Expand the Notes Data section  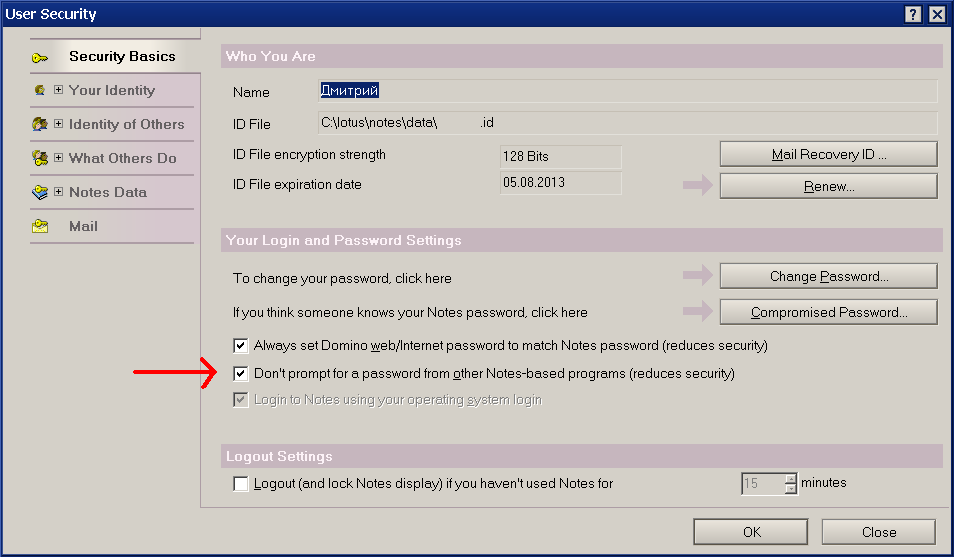[58, 192]
